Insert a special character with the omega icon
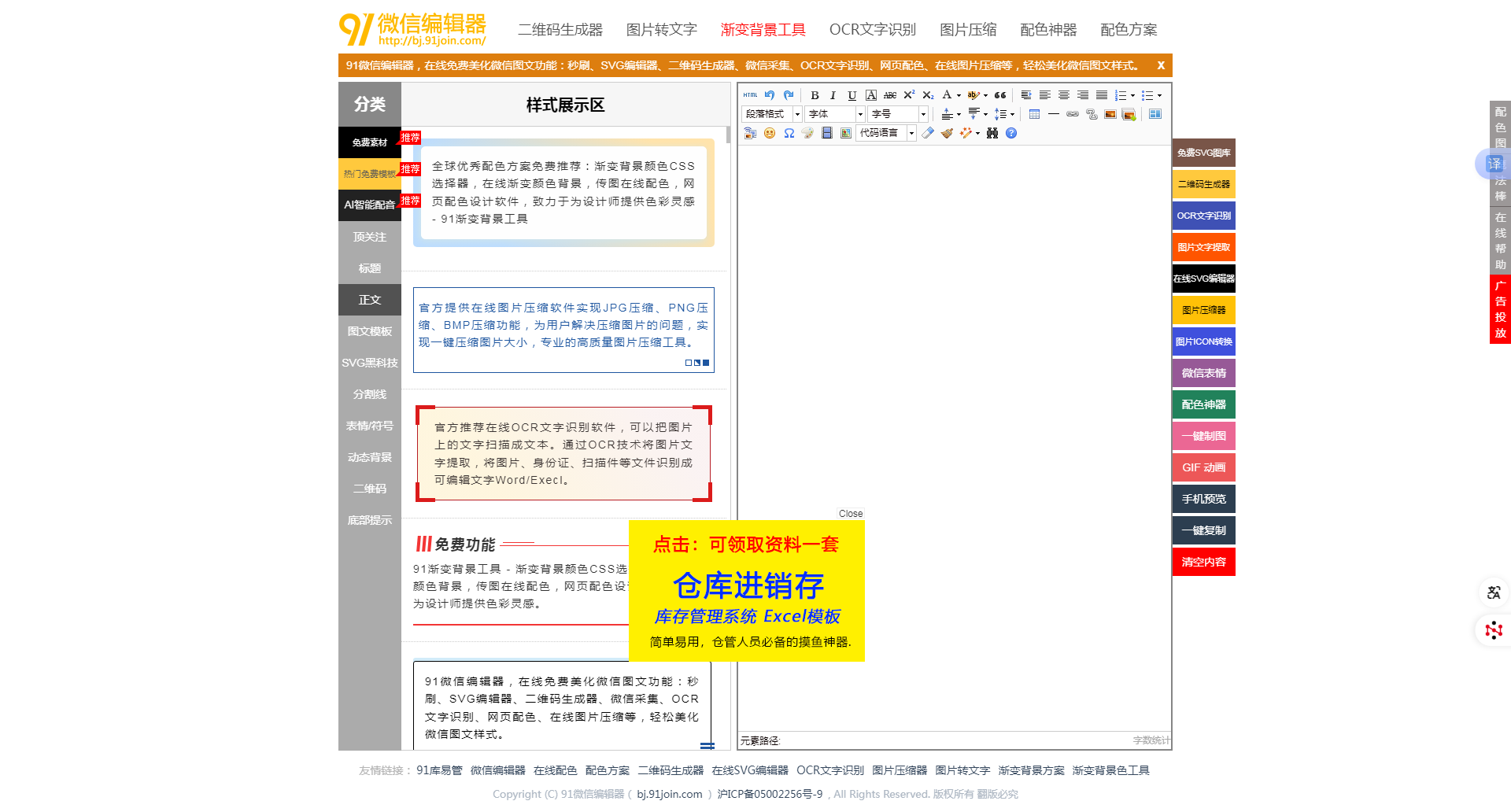1511x812 pixels. pos(789,133)
